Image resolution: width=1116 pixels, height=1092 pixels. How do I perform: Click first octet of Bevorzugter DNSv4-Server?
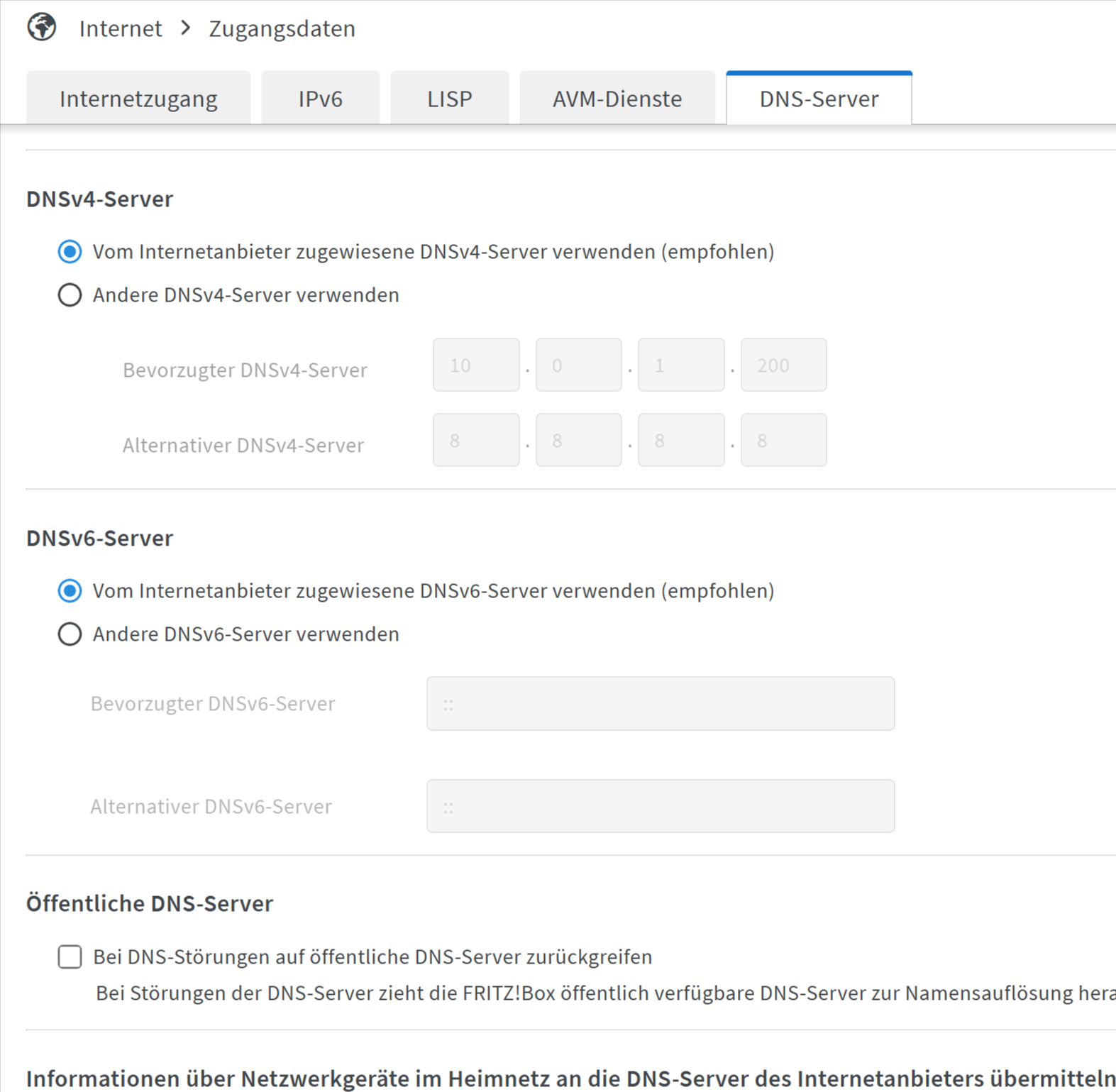point(476,365)
